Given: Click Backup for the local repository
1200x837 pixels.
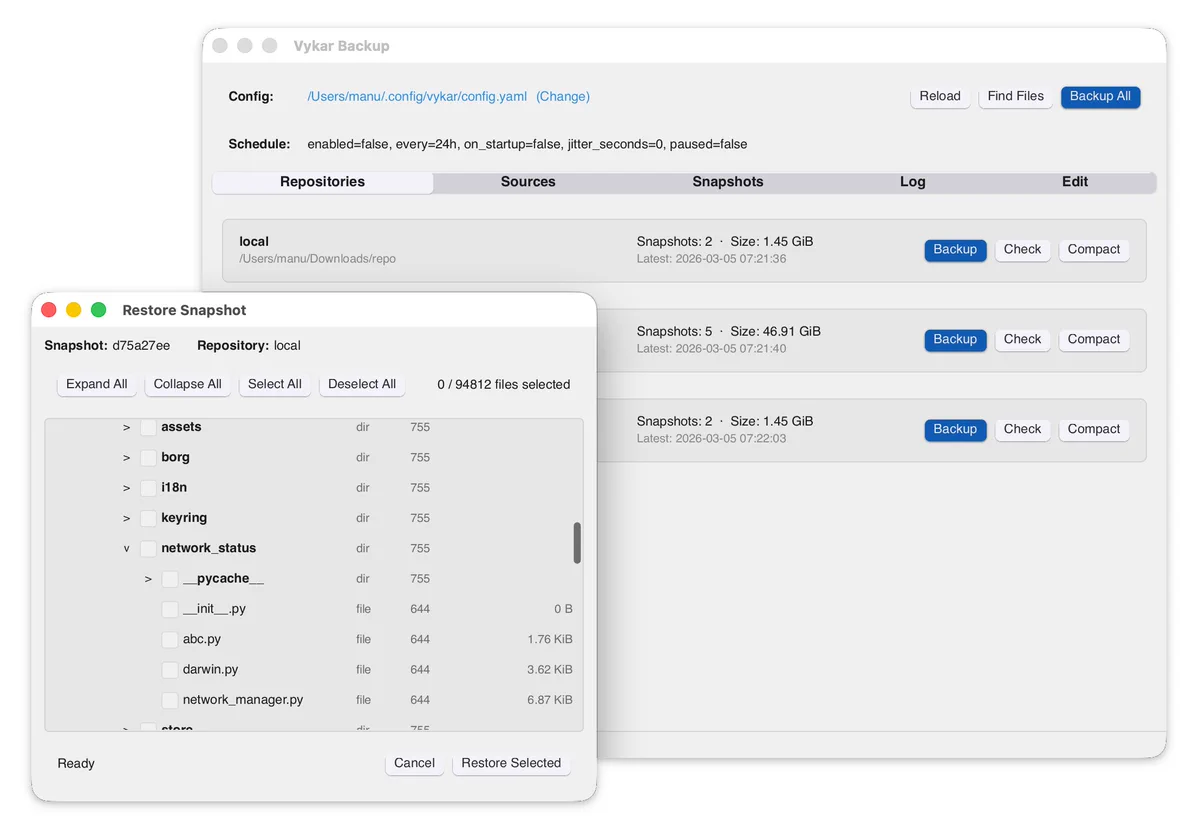Looking at the screenshot, I should [955, 250].
